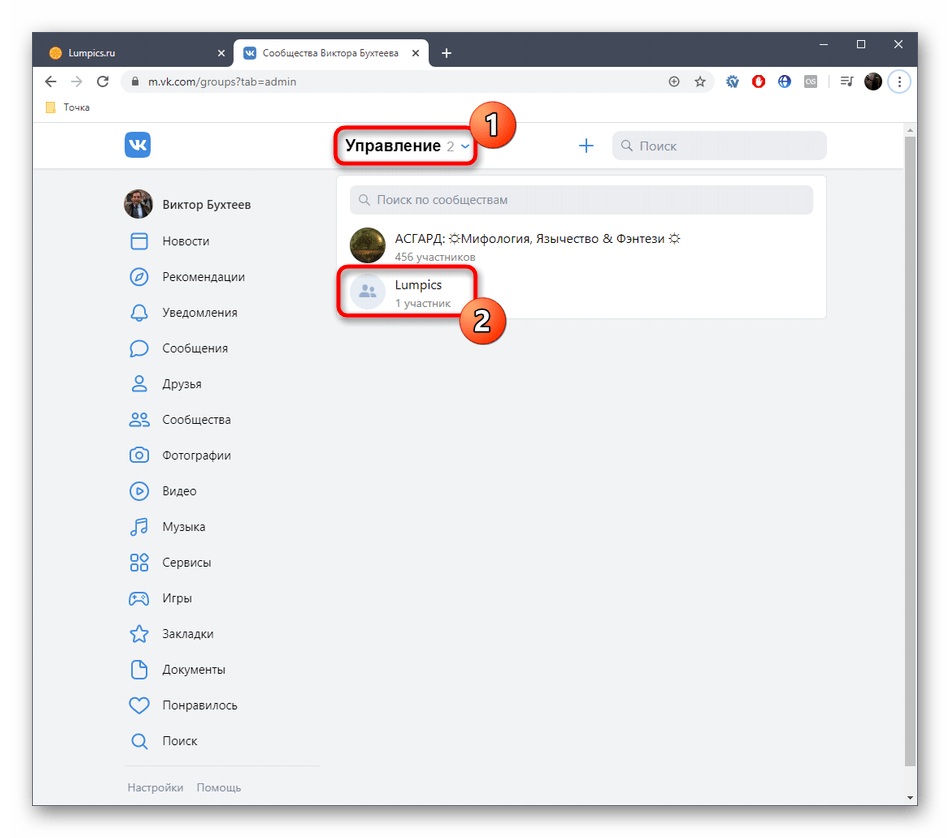This screenshot has height=838, width=950.
Task: Click the blue gear extension icon
Action: 732,81
